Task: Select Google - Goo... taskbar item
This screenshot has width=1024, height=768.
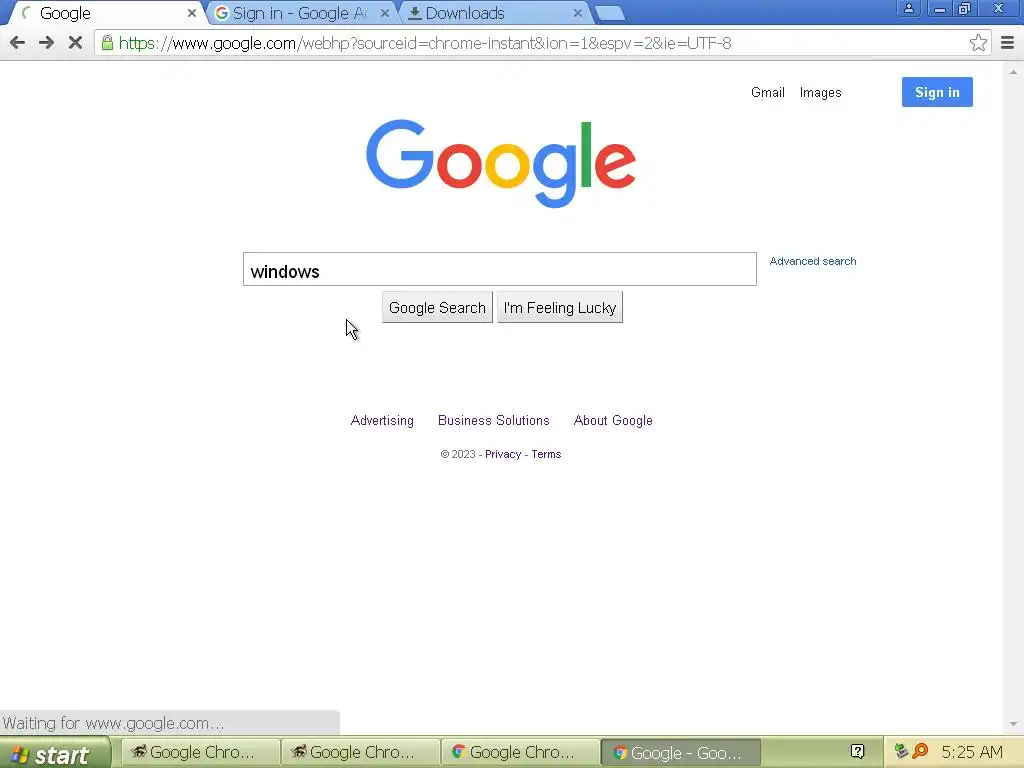Action: (680, 752)
